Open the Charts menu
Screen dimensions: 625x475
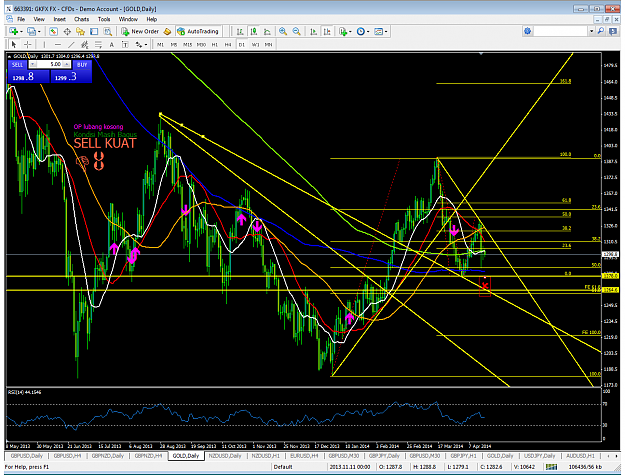[81, 19]
